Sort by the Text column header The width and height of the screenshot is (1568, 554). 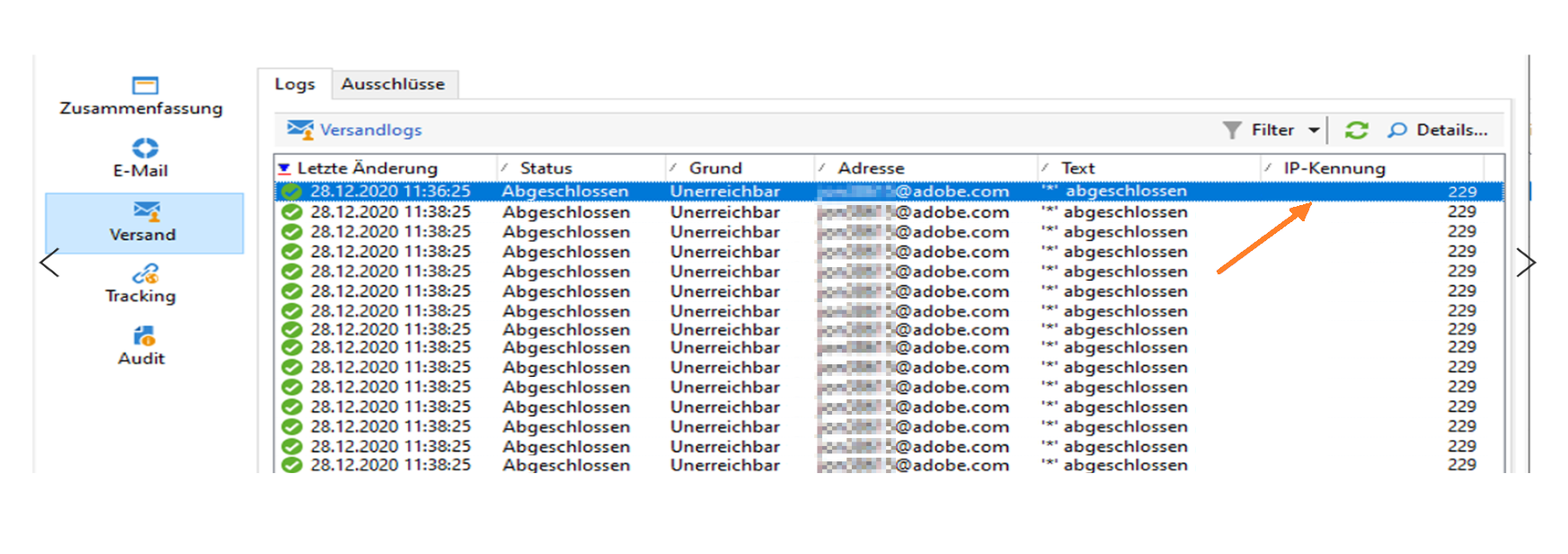point(1148,168)
